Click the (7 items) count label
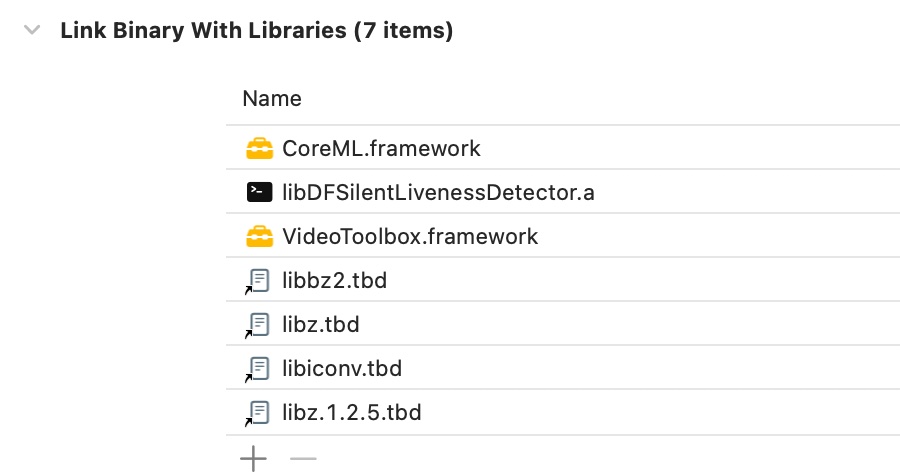This screenshot has height=474, width=900. [403, 31]
